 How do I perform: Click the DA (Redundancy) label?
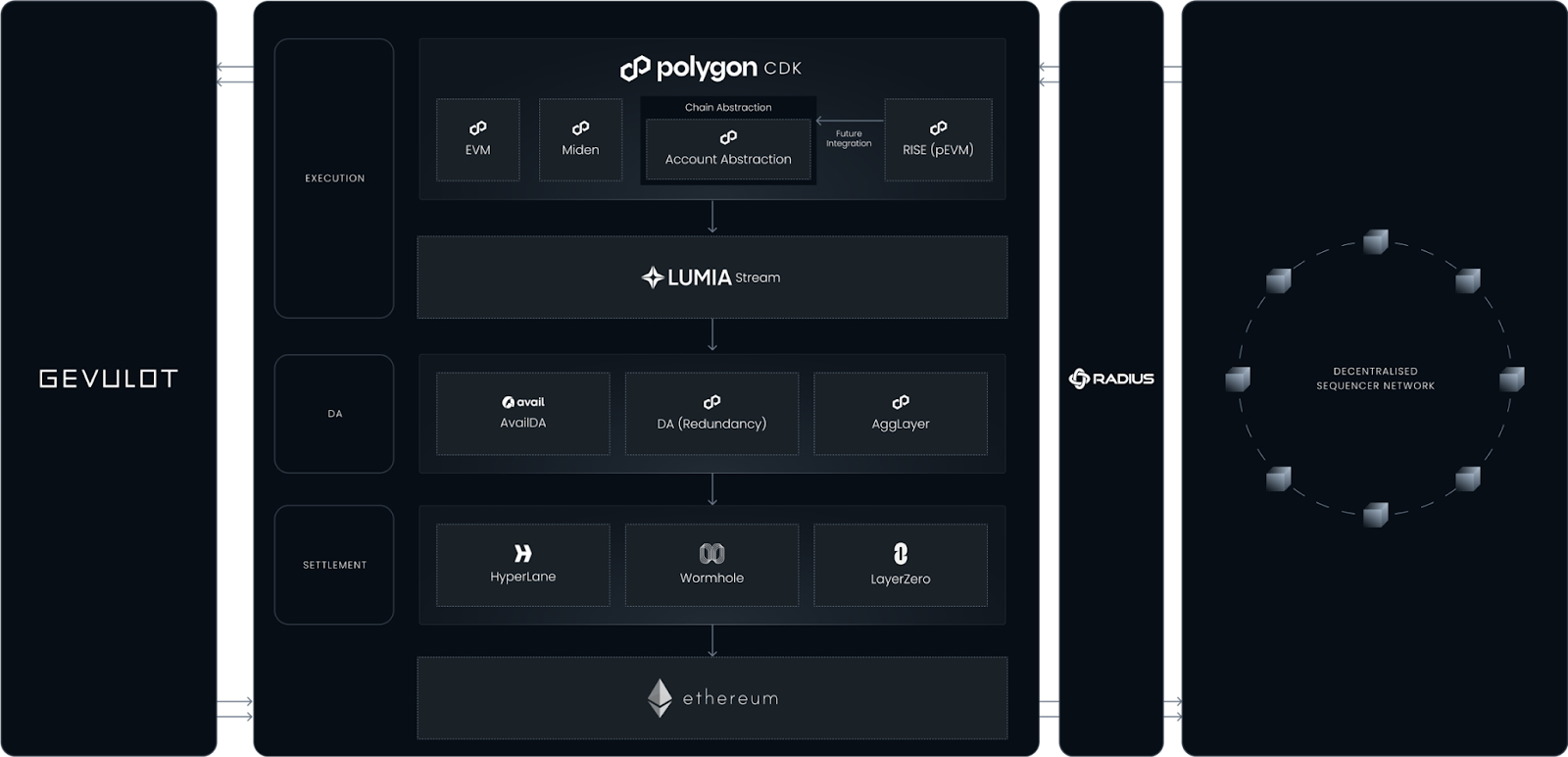(711, 424)
